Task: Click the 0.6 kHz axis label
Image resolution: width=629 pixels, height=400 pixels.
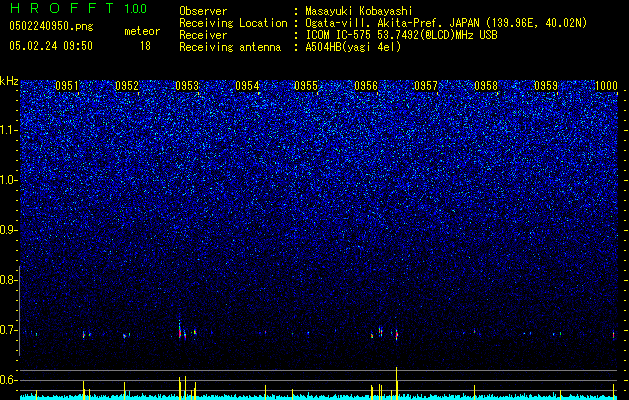Action: point(8,380)
